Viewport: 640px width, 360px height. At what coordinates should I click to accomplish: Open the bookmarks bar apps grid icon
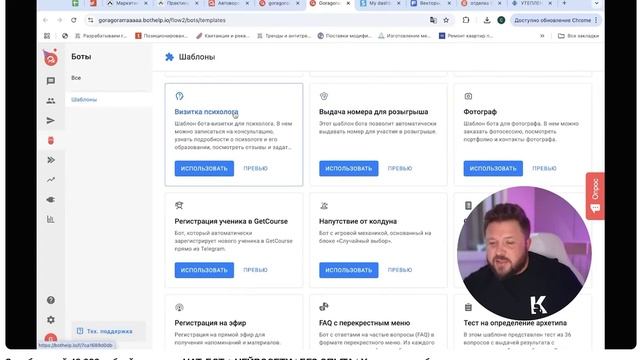coord(47,36)
